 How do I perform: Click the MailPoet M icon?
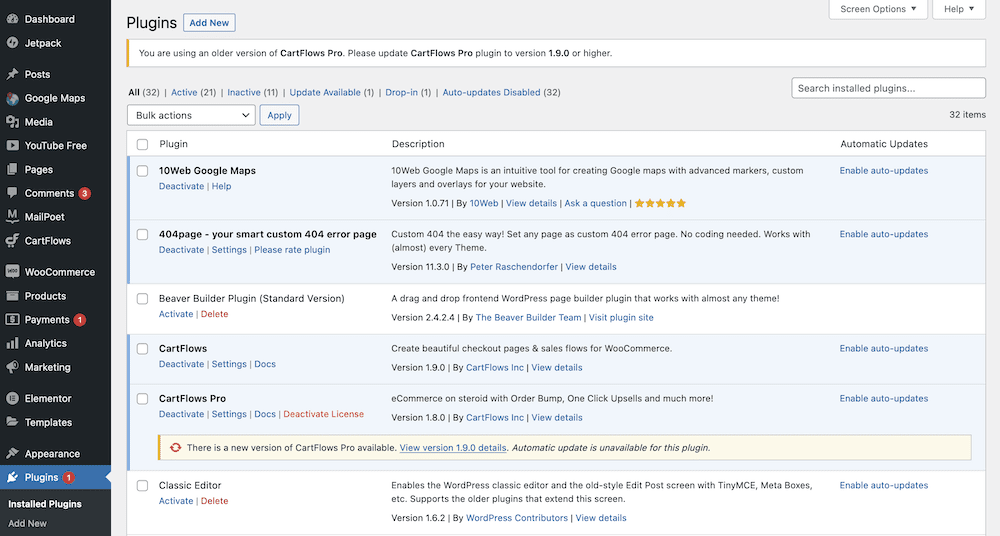tap(12, 216)
